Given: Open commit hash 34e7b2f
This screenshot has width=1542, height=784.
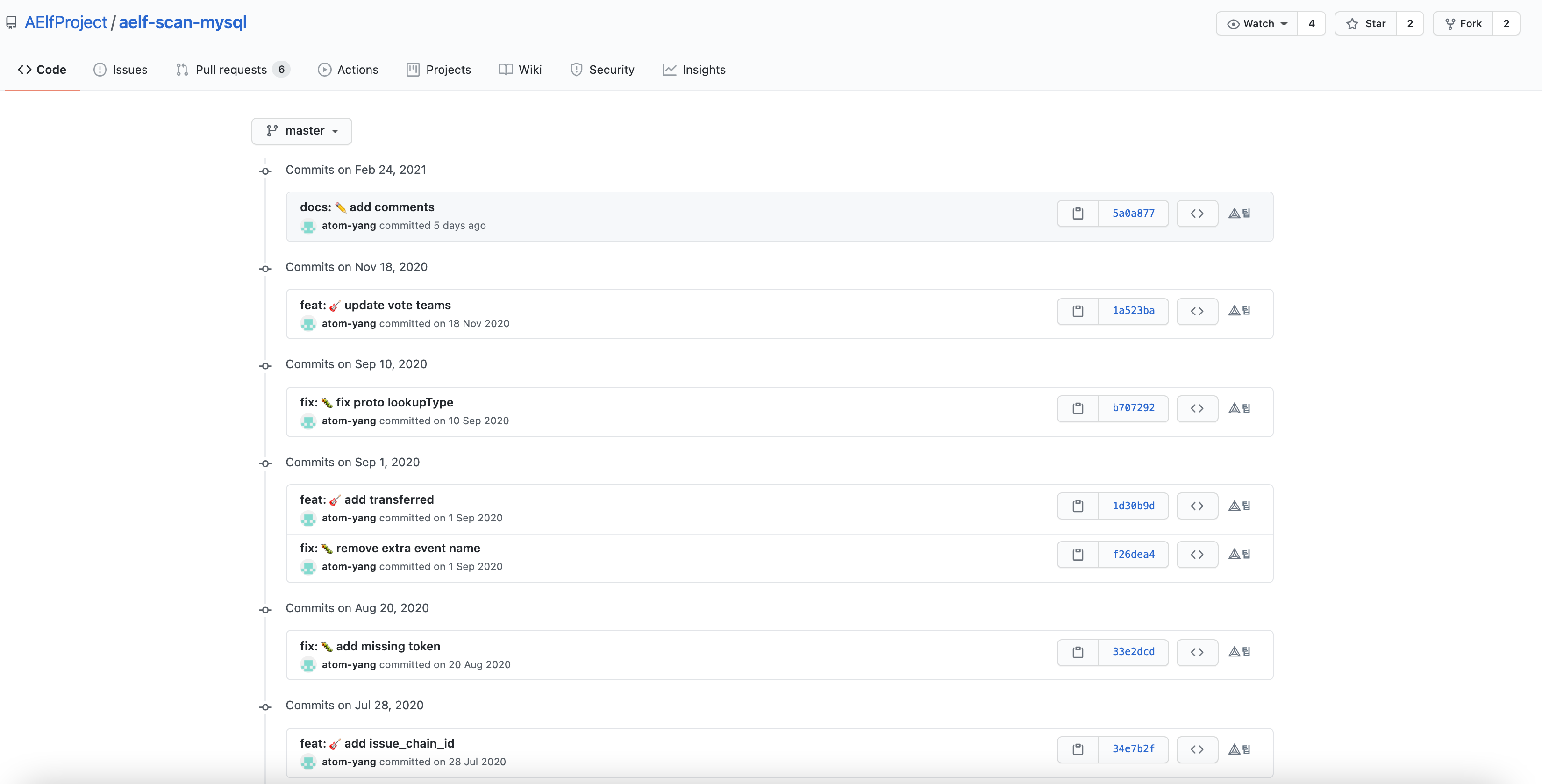Looking at the screenshot, I should 1133,749.
